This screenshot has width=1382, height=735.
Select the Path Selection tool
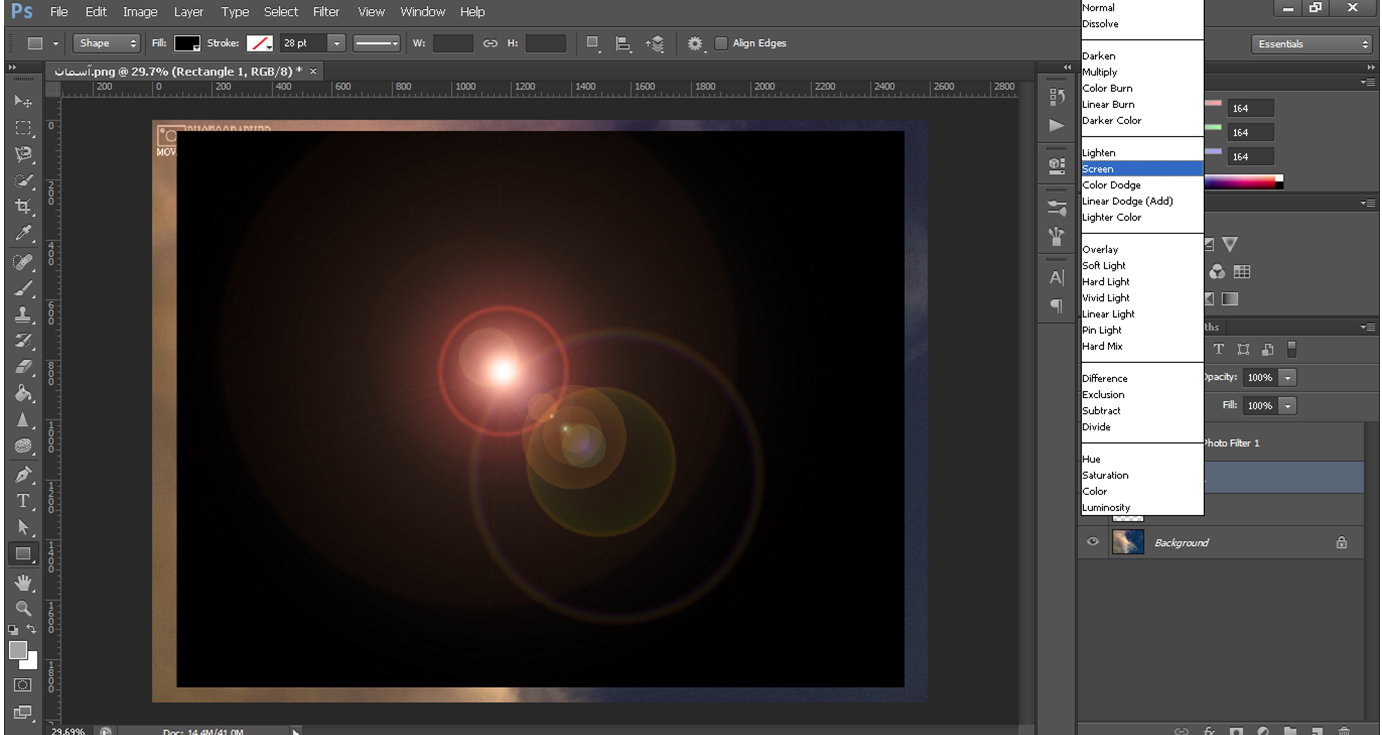[x=23, y=527]
